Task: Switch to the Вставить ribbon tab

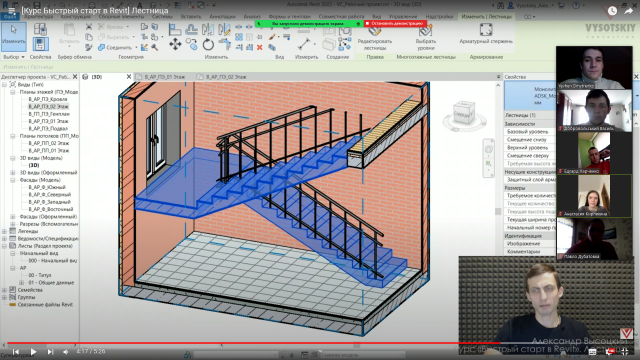Action: click(191, 17)
